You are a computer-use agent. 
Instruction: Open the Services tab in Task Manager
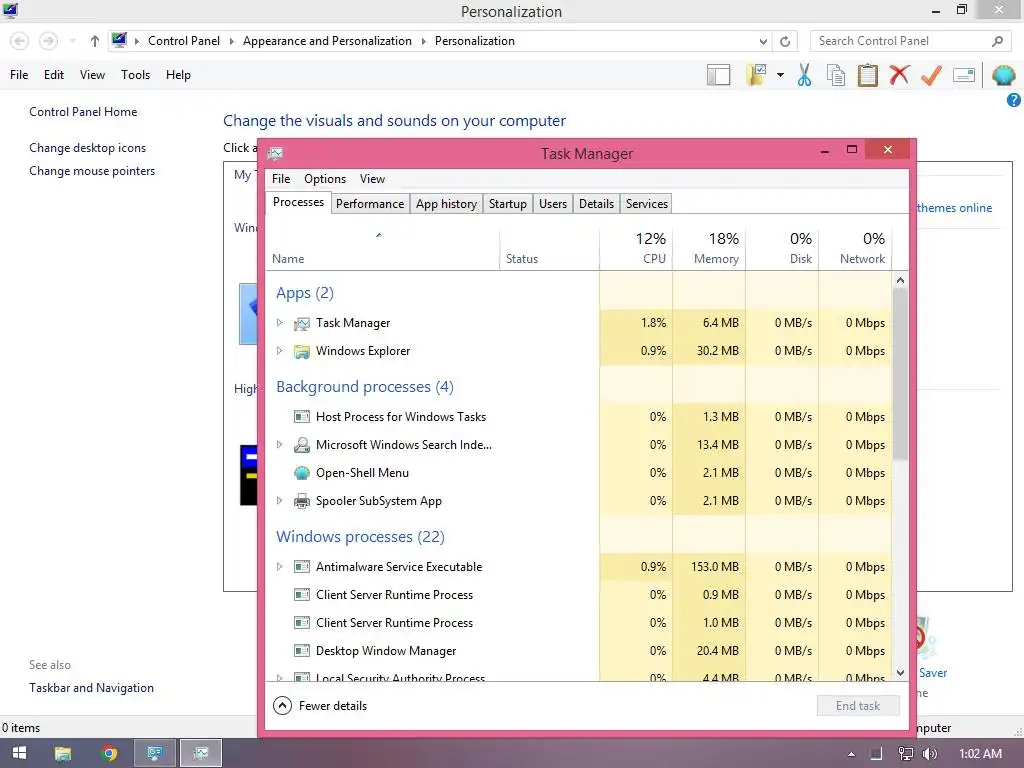point(647,204)
